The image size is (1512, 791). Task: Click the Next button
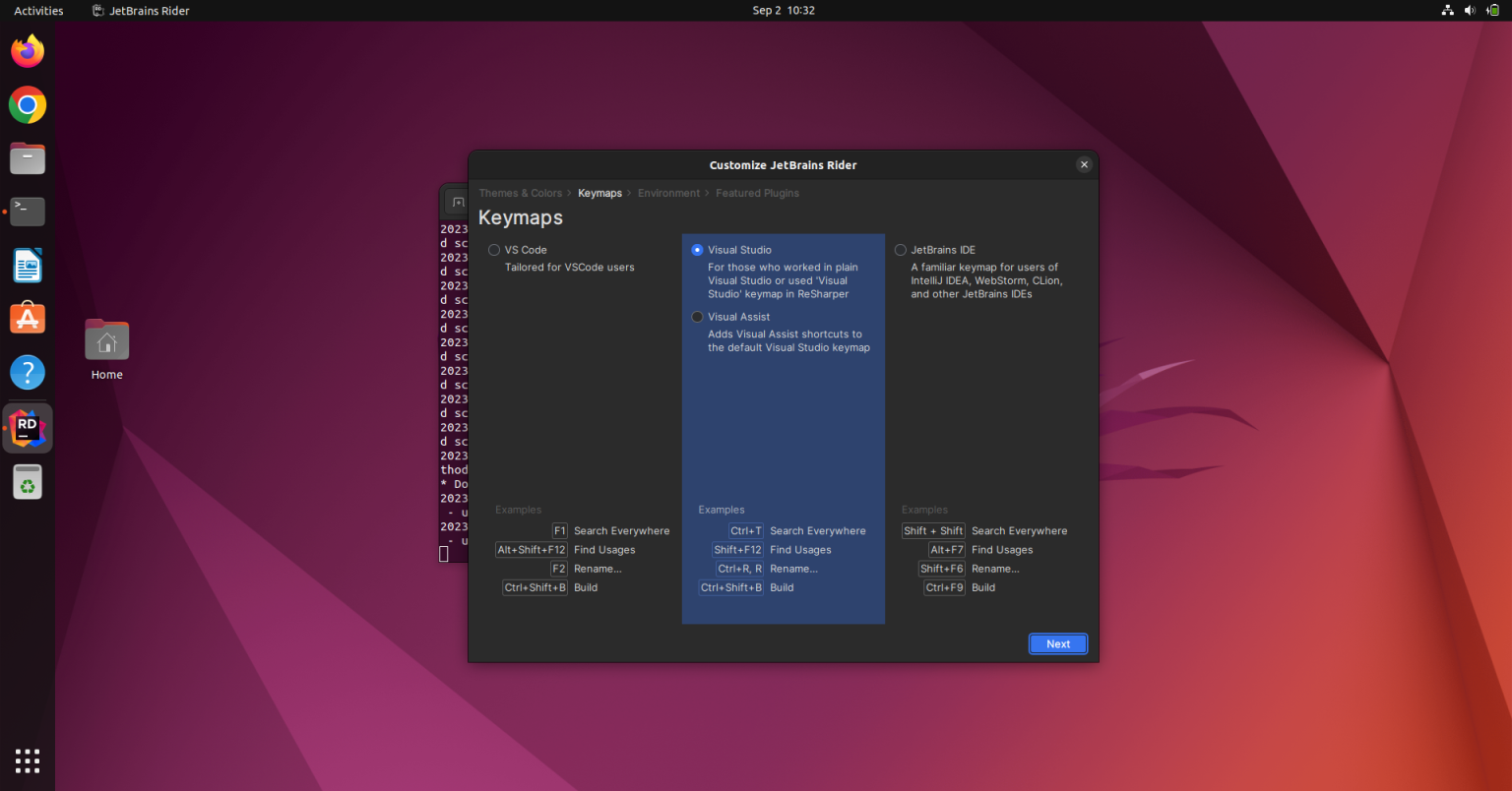tap(1057, 643)
